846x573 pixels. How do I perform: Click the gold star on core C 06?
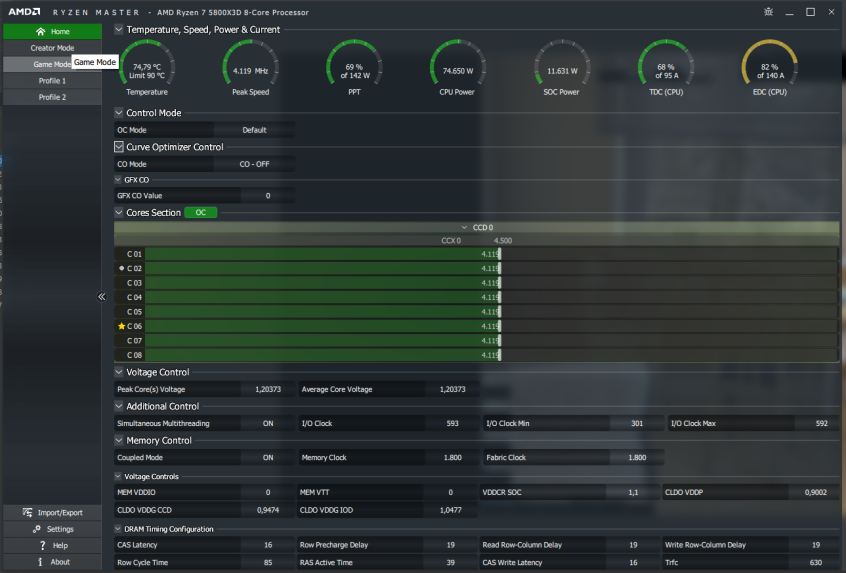121,326
